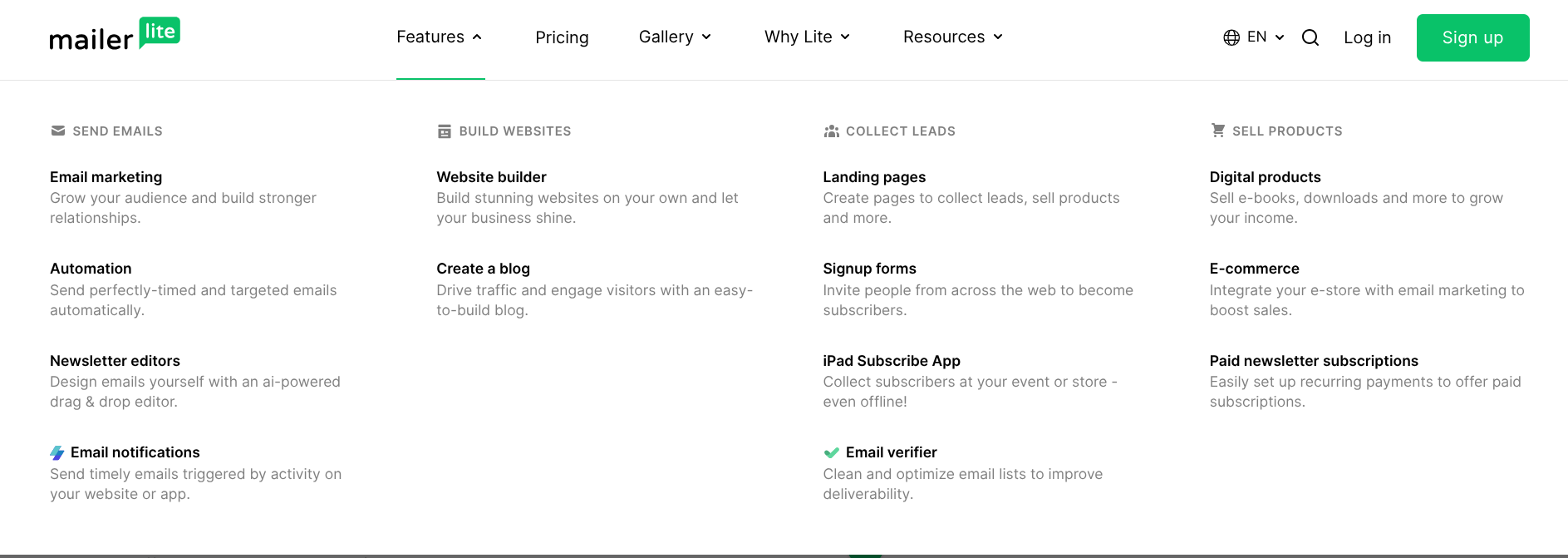This screenshot has width=1568, height=558.
Task: Open the Resources dropdown menu
Action: pos(953,37)
